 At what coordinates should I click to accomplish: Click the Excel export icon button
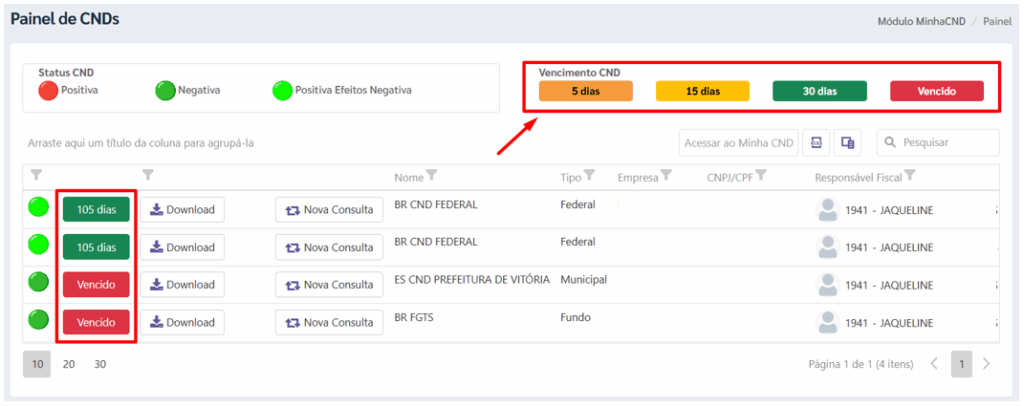(x=817, y=143)
